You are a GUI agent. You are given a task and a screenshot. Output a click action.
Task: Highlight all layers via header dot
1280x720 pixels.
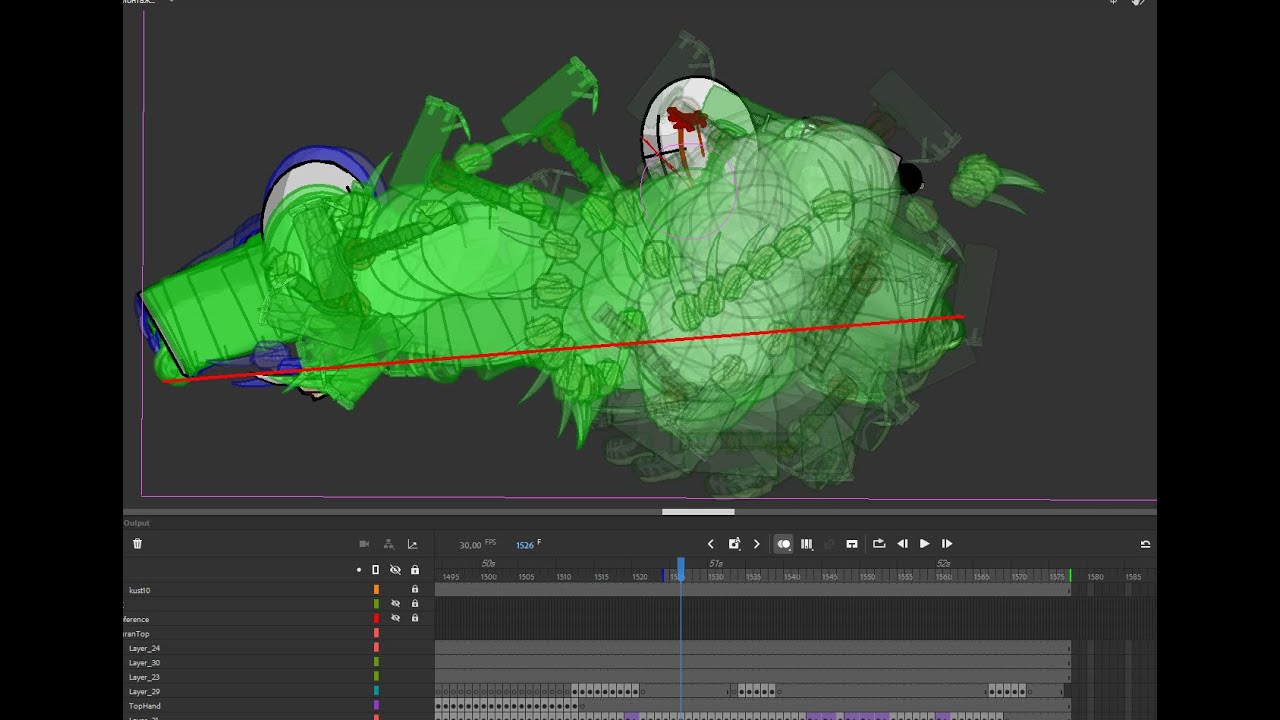[359, 570]
